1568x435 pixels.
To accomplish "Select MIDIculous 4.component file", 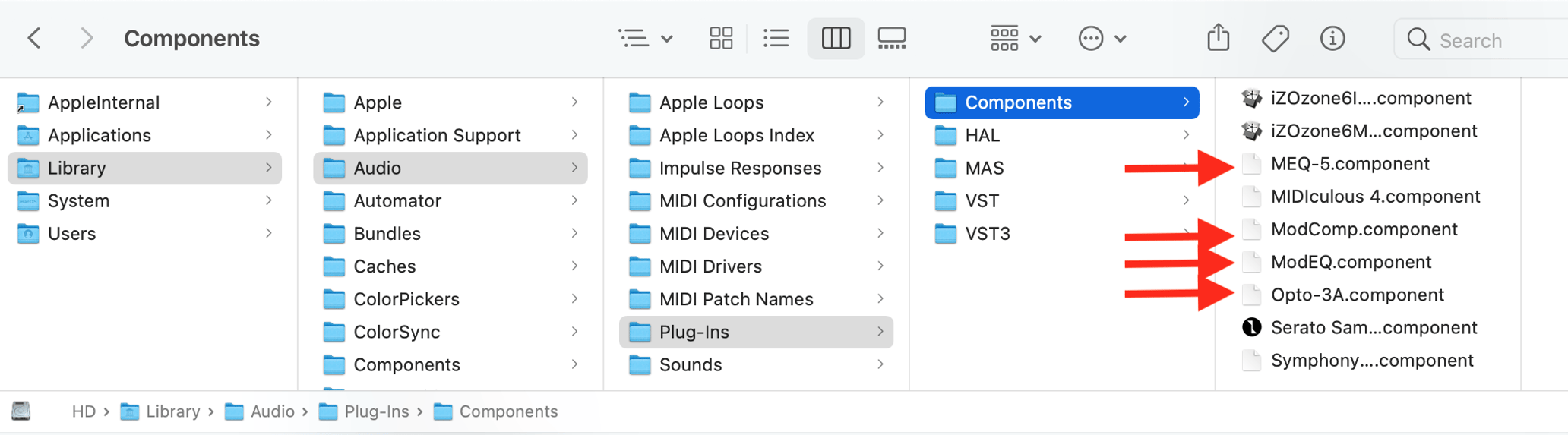I will coord(1360,197).
